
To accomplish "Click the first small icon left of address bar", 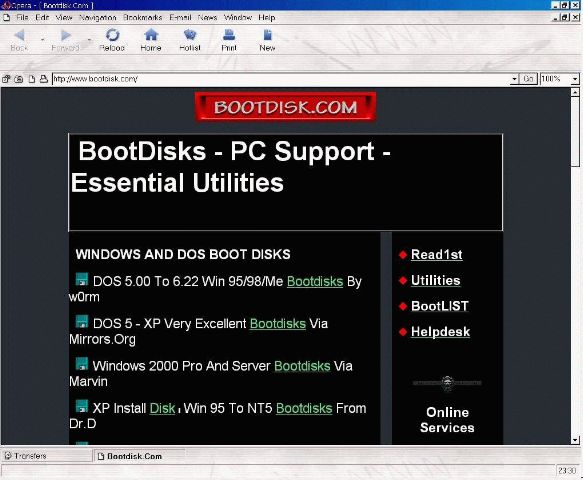I will [6, 79].
